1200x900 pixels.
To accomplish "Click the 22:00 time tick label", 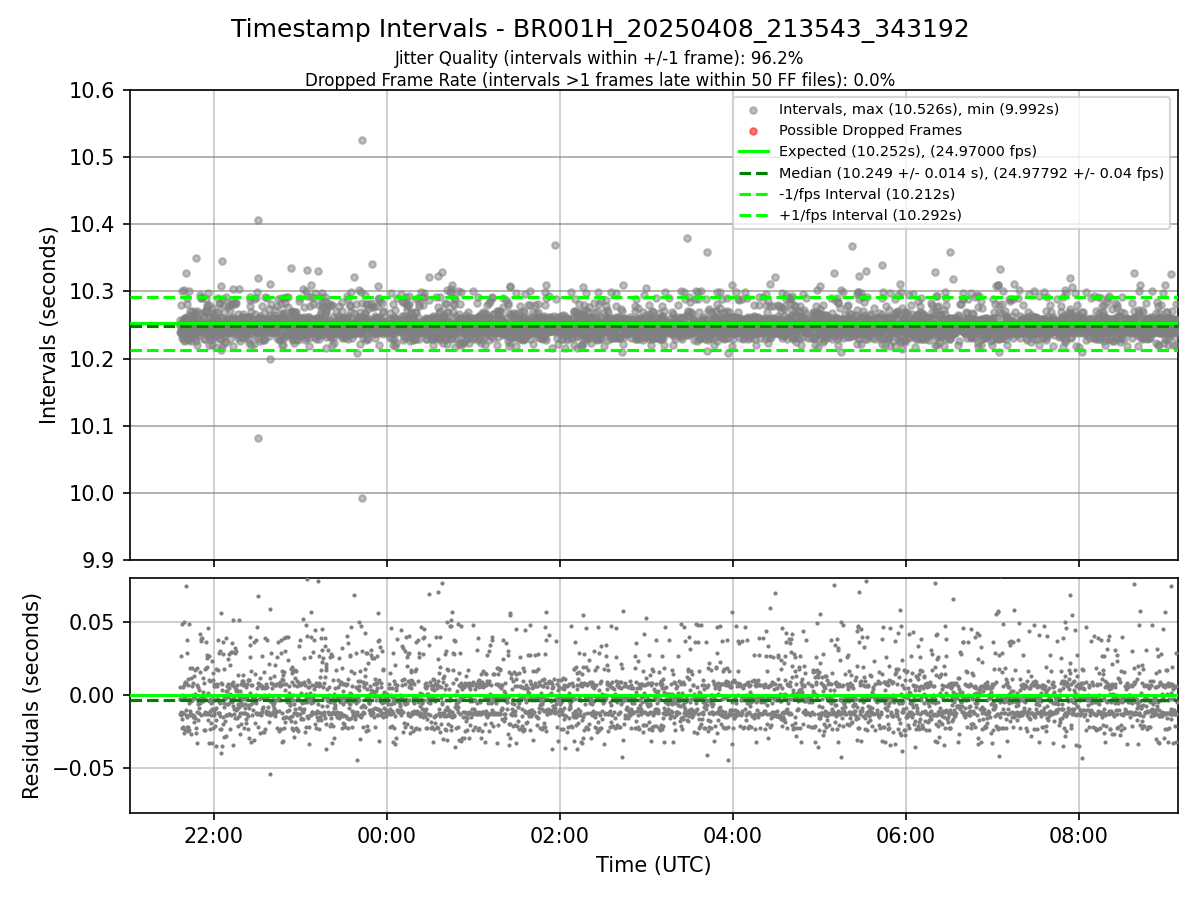I will [x=214, y=834].
